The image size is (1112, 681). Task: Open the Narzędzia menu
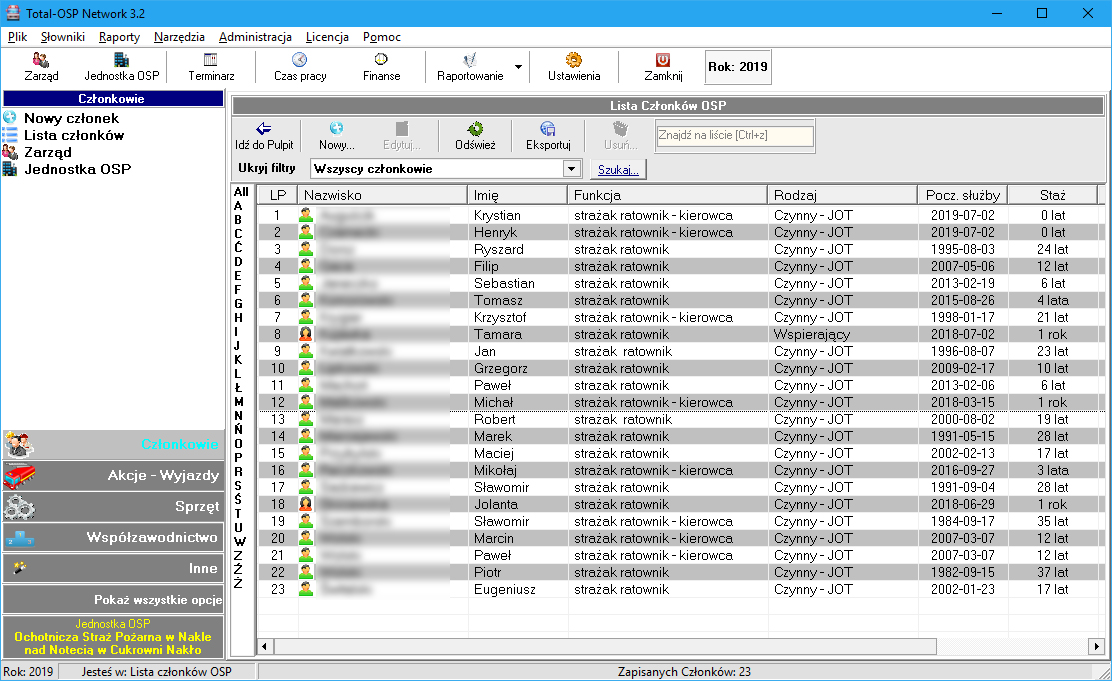click(x=179, y=37)
